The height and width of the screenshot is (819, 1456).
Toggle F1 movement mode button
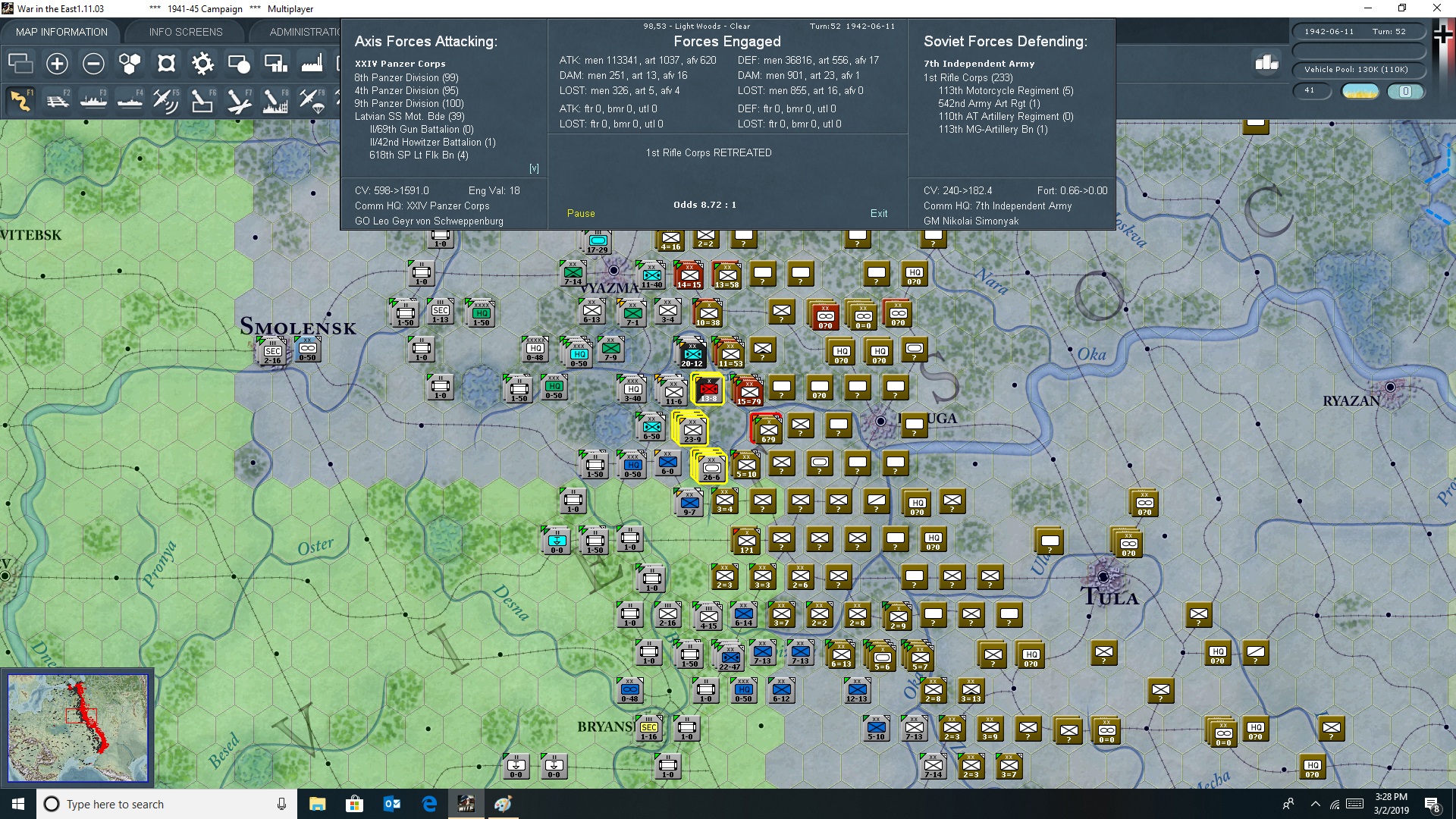tap(21, 100)
